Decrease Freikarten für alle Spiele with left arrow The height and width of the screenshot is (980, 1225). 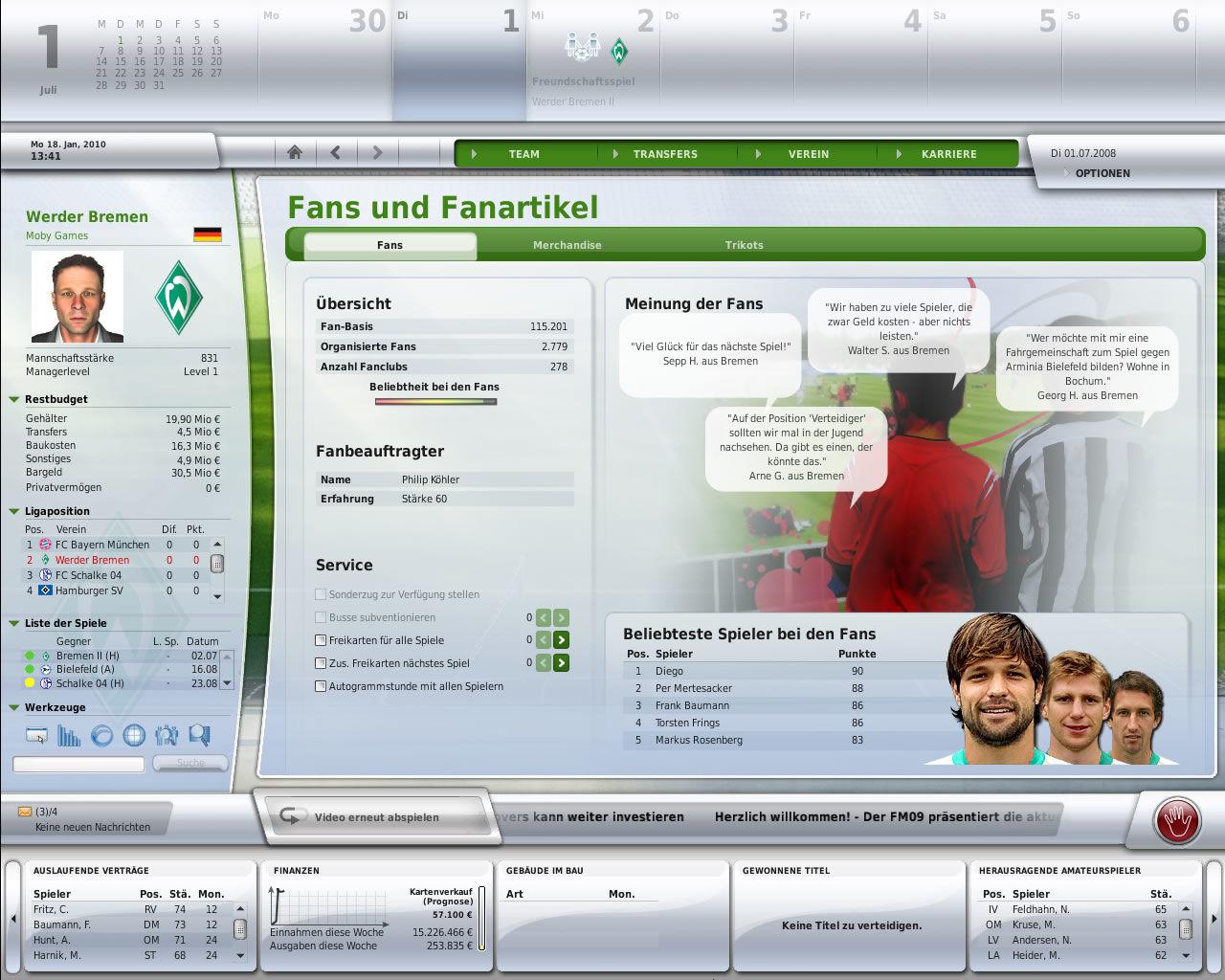(x=543, y=640)
